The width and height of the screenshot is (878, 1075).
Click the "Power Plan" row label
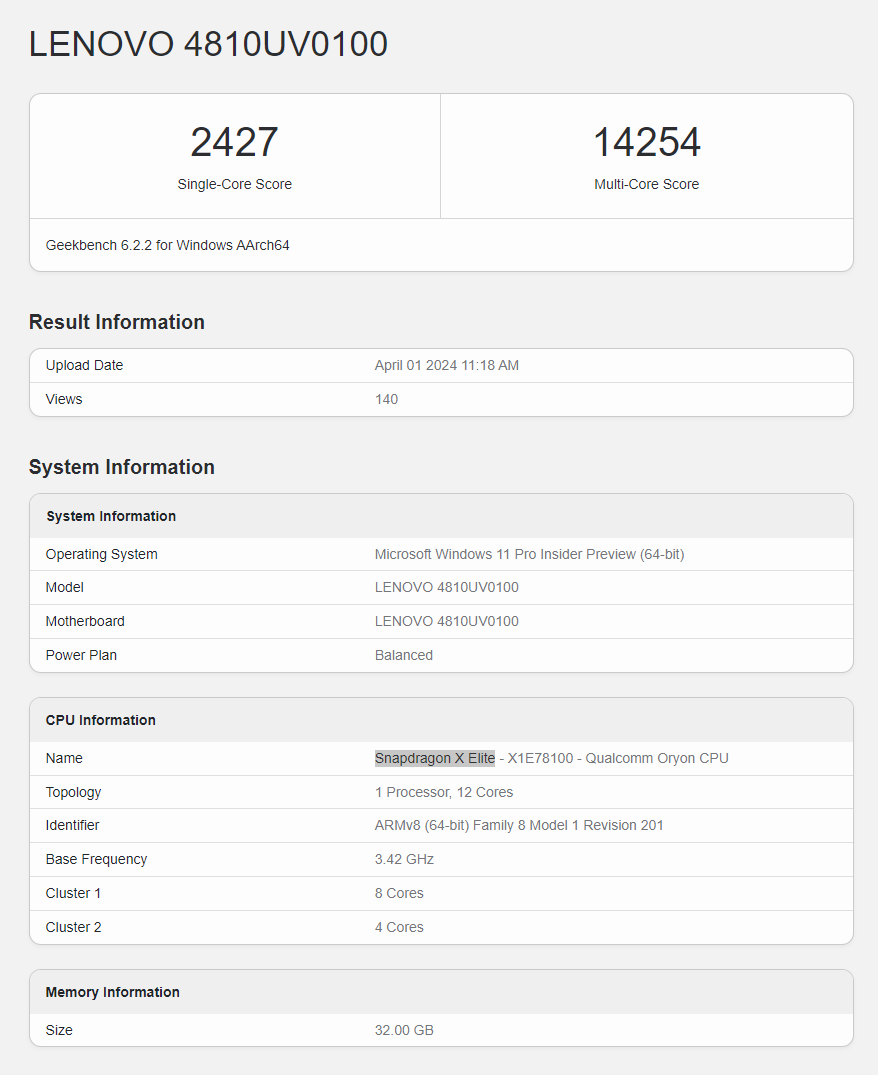click(81, 655)
